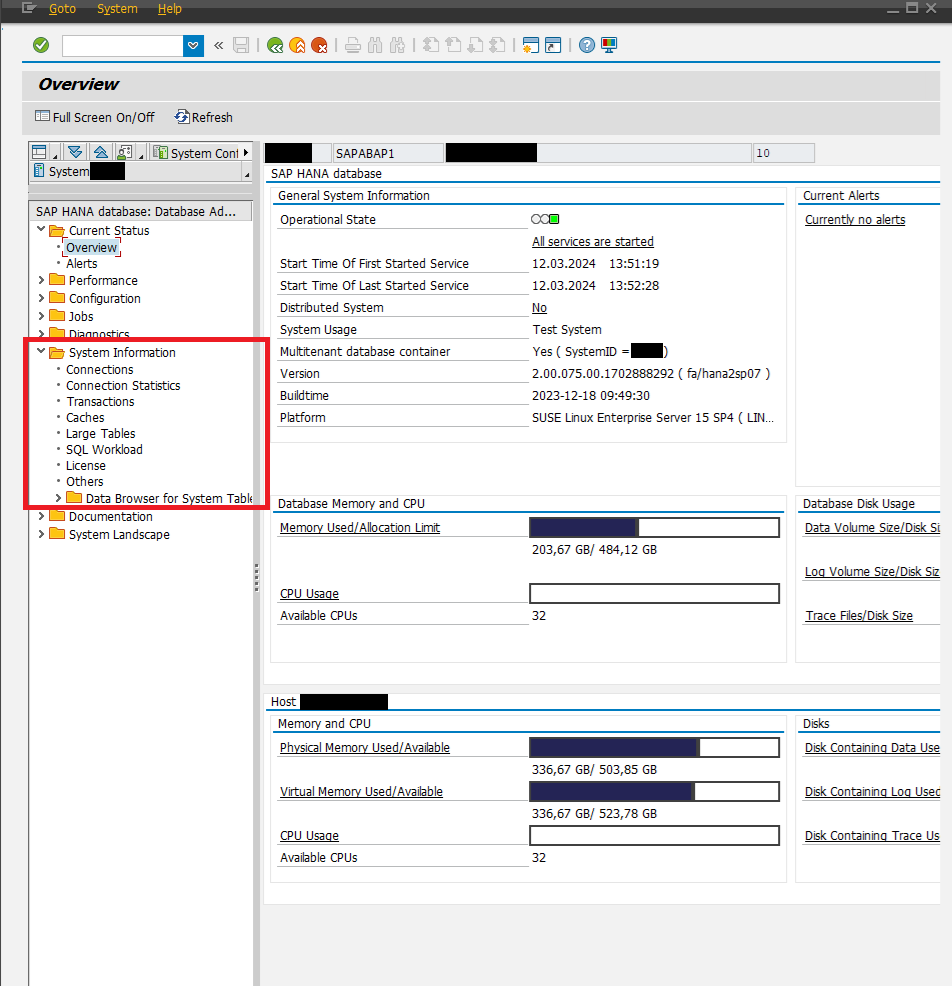Click the red Cancel icon

coord(319,45)
